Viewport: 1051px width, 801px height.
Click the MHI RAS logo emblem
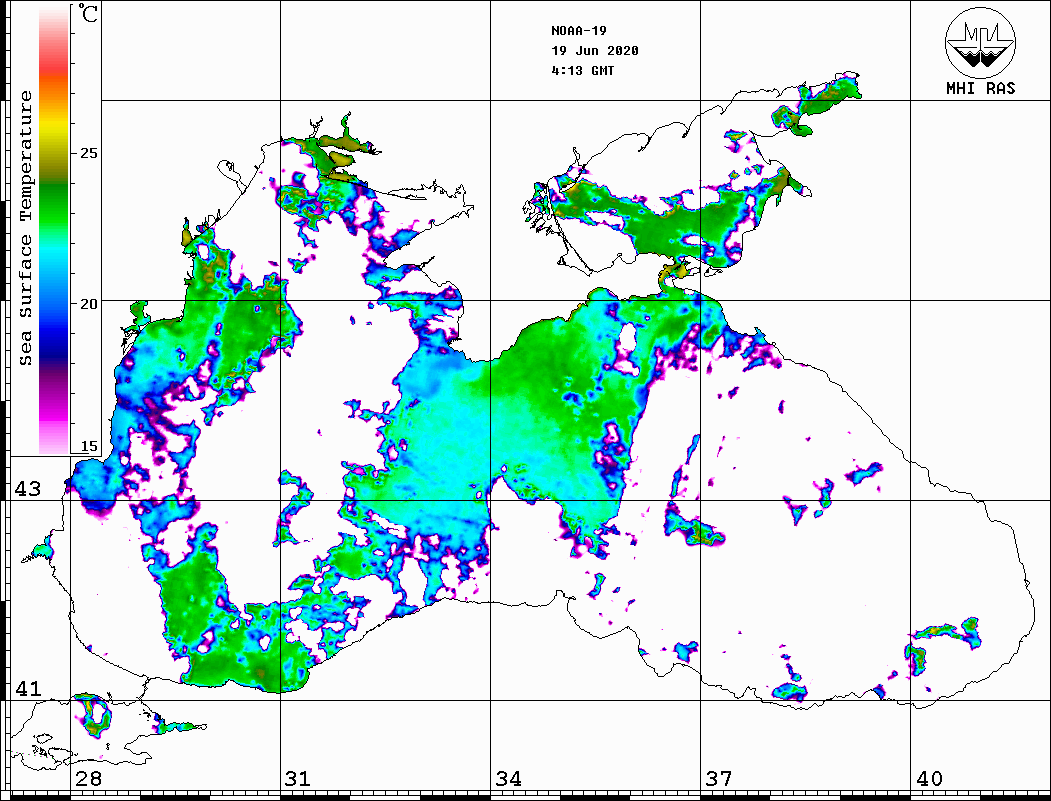(x=980, y=42)
